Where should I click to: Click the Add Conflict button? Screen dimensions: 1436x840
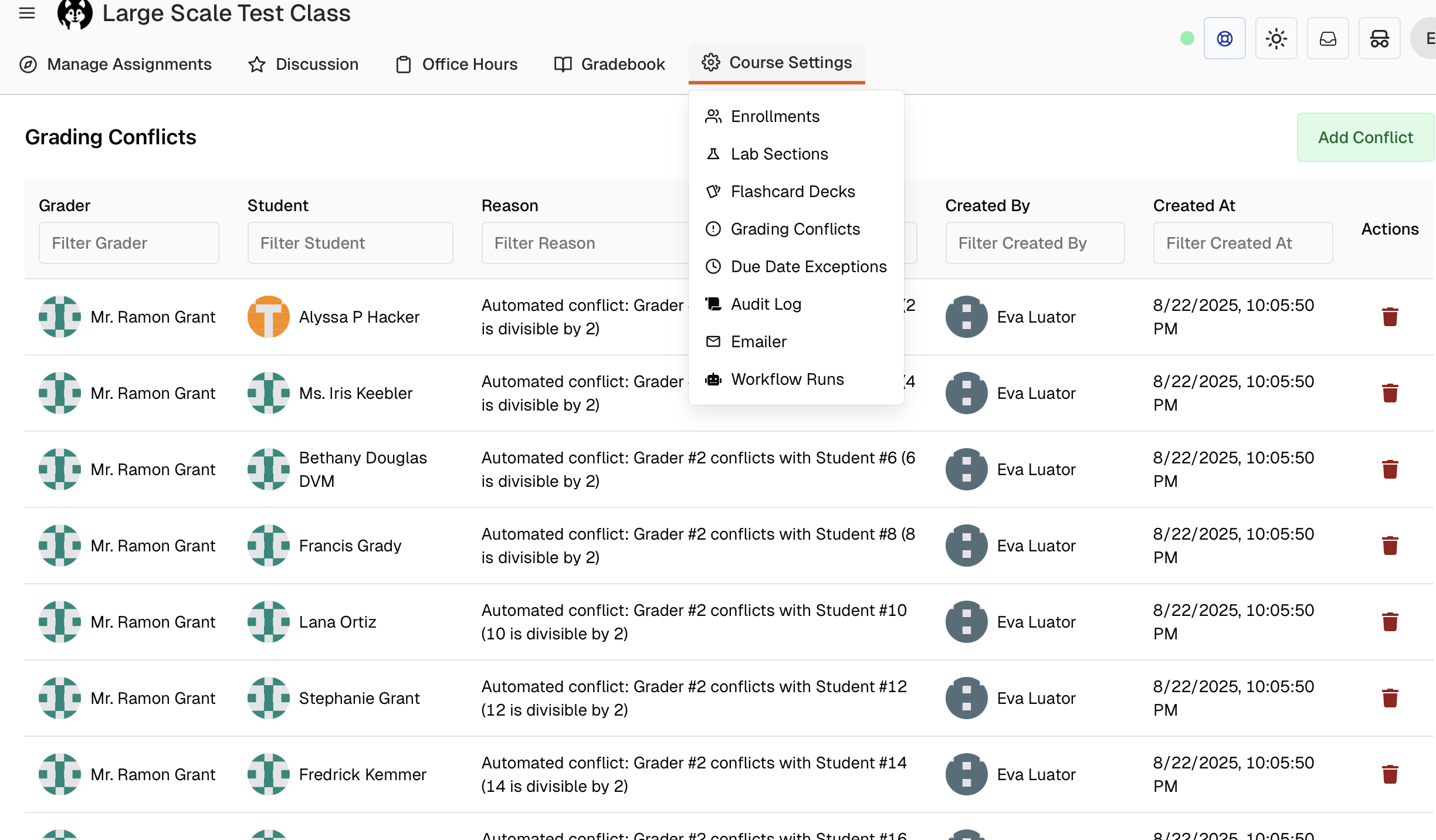point(1365,137)
